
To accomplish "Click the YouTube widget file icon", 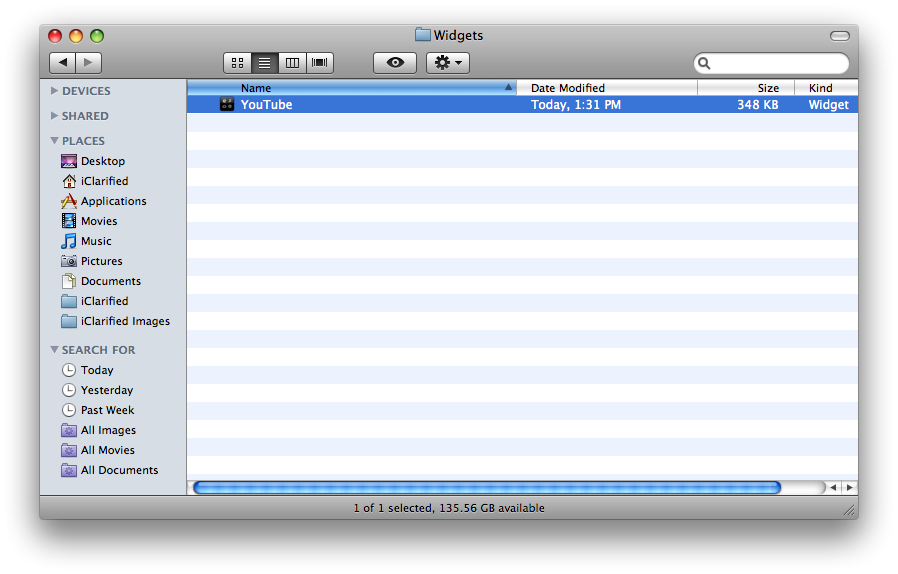I will click(x=227, y=104).
